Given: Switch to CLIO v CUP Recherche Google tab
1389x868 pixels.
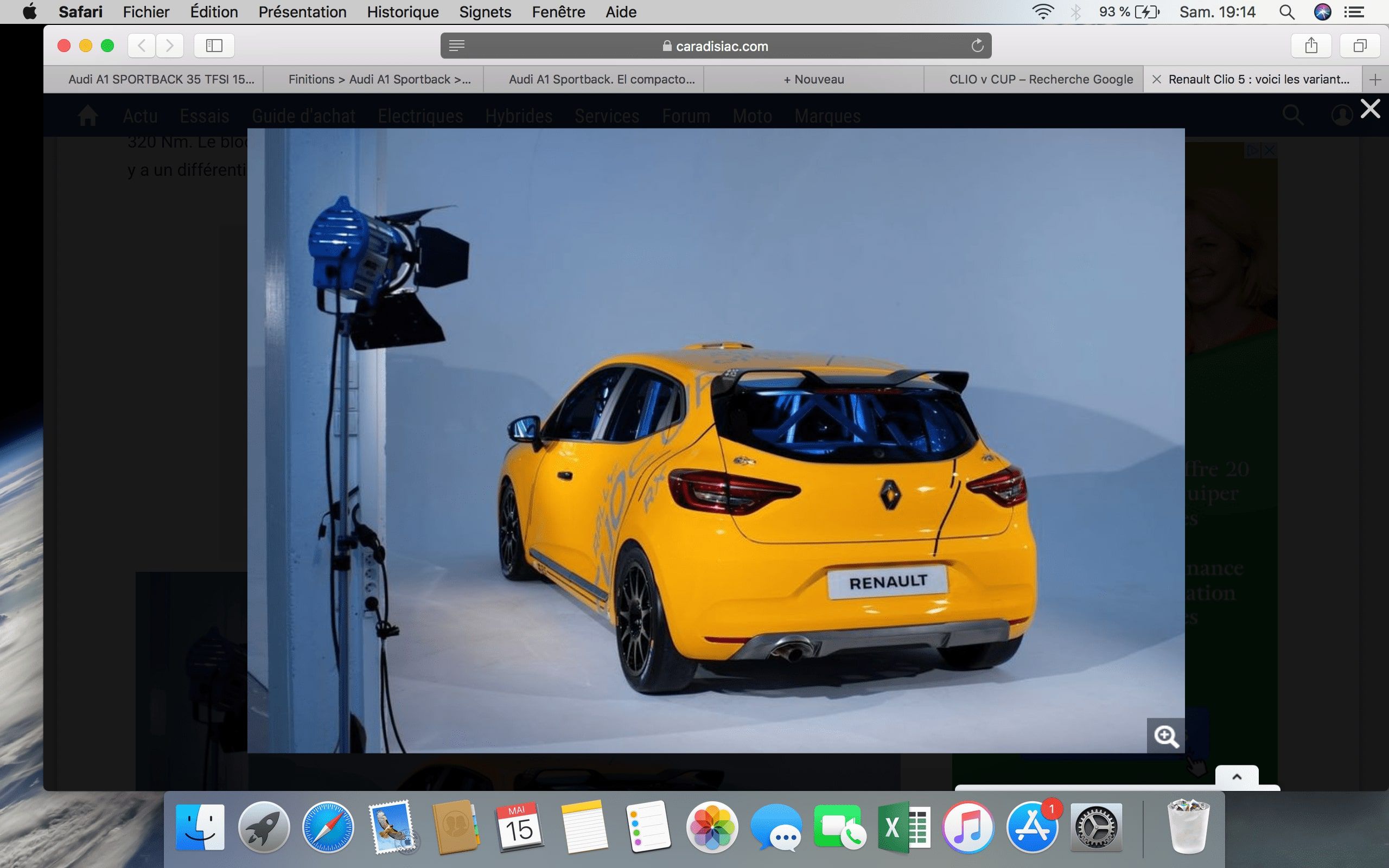Looking at the screenshot, I should pos(1034,79).
